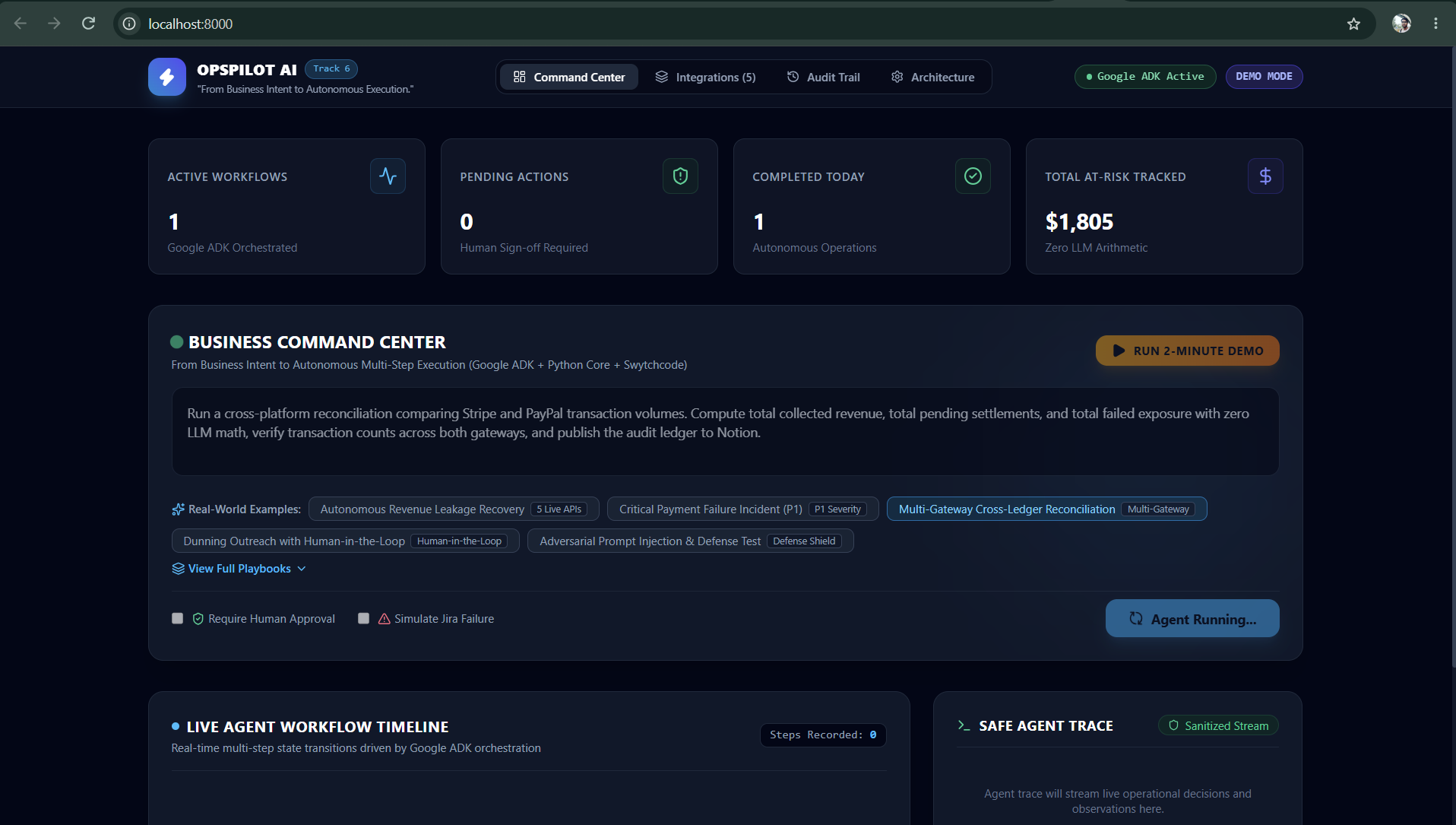Click the Autonomous Operations caption
The width and height of the screenshot is (1456, 825).
coord(814,248)
